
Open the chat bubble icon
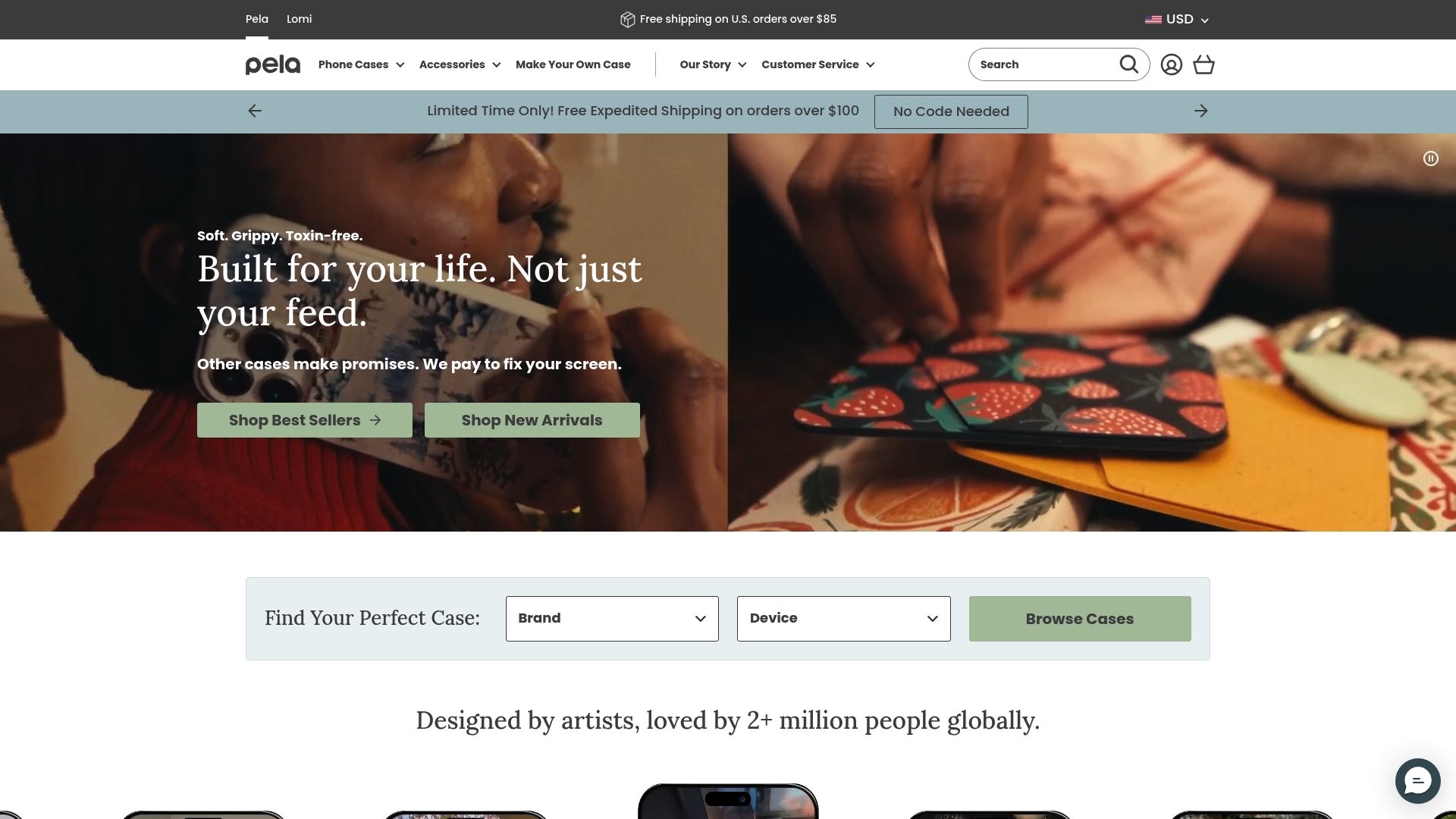coord(1417,780)
